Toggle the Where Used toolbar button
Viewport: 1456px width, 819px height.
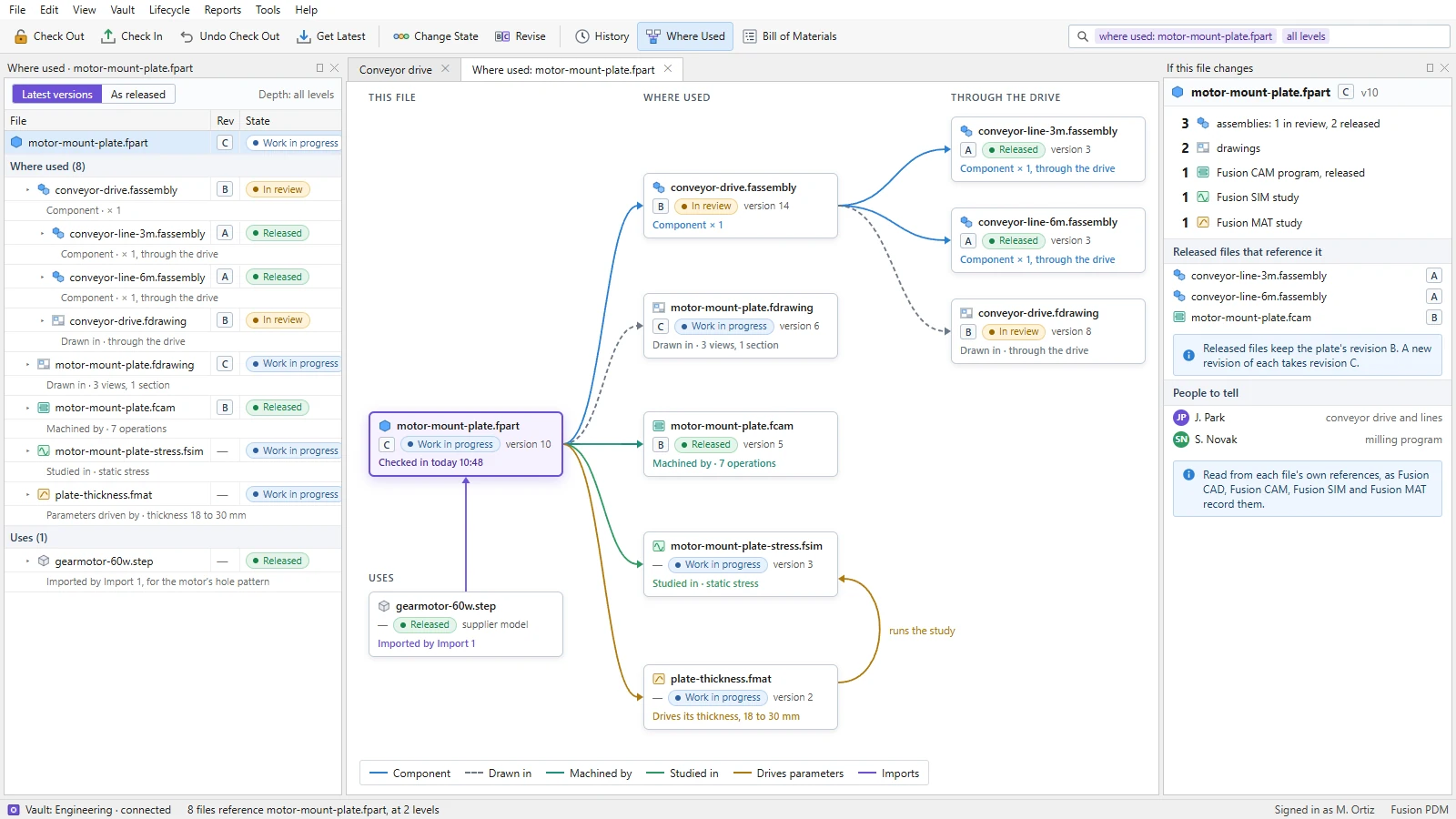(685, 36)
